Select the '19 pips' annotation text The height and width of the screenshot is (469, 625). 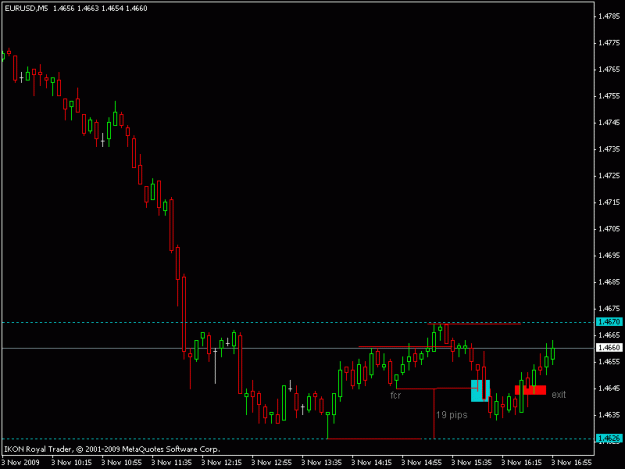click(452, 415)
